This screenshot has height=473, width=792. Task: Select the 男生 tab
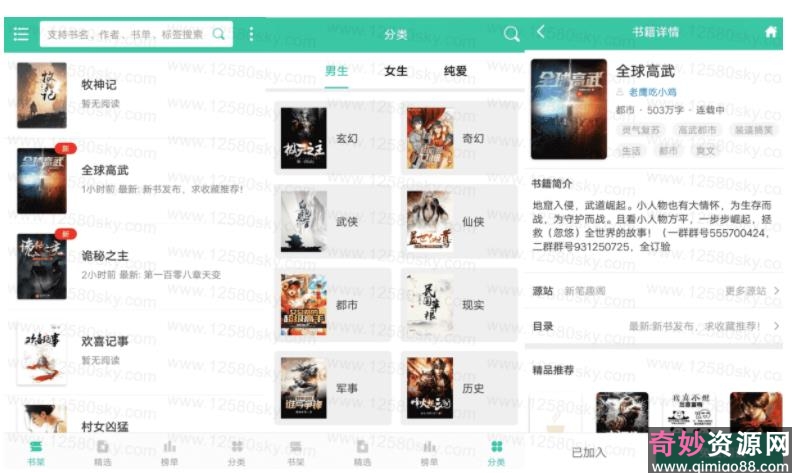click(337, 71)
